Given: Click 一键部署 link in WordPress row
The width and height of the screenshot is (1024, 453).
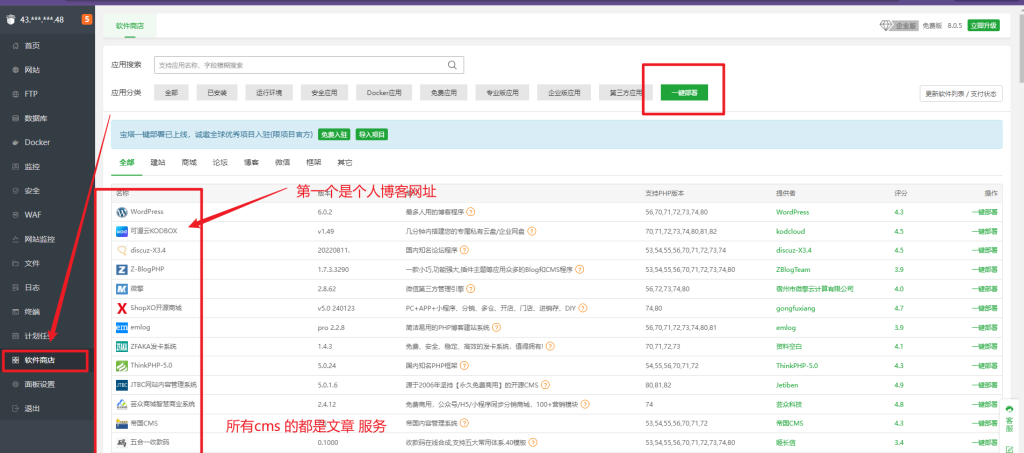Looking at the screenshot, I should (x=985, y=212).
